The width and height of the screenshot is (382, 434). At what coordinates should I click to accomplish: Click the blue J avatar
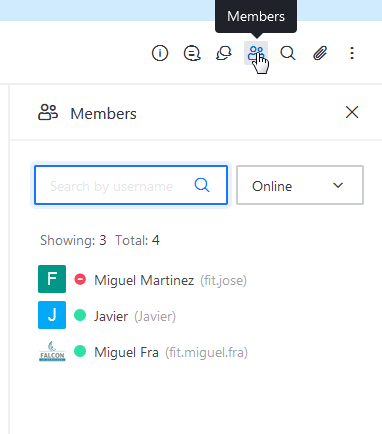[x=52, y=315]
